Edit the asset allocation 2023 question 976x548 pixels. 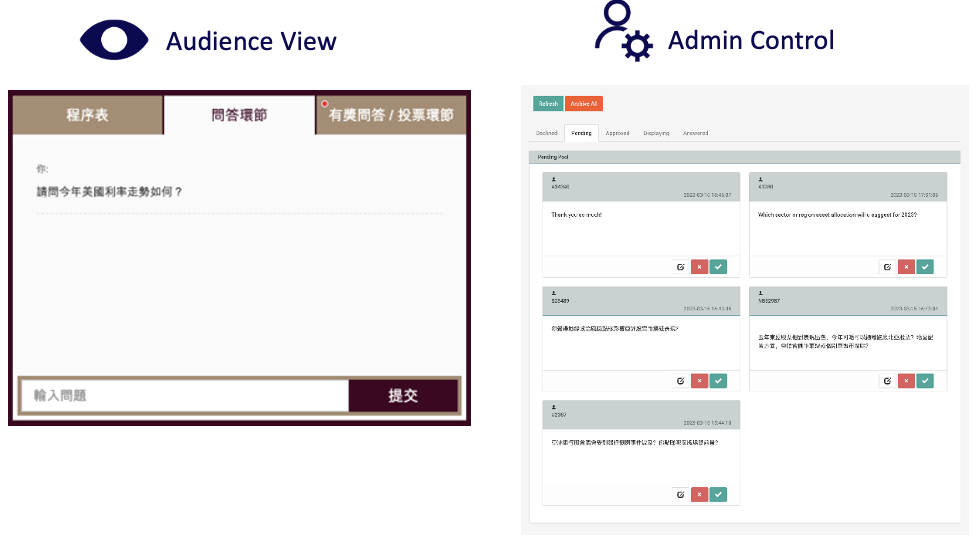click(x=887, y=267)
